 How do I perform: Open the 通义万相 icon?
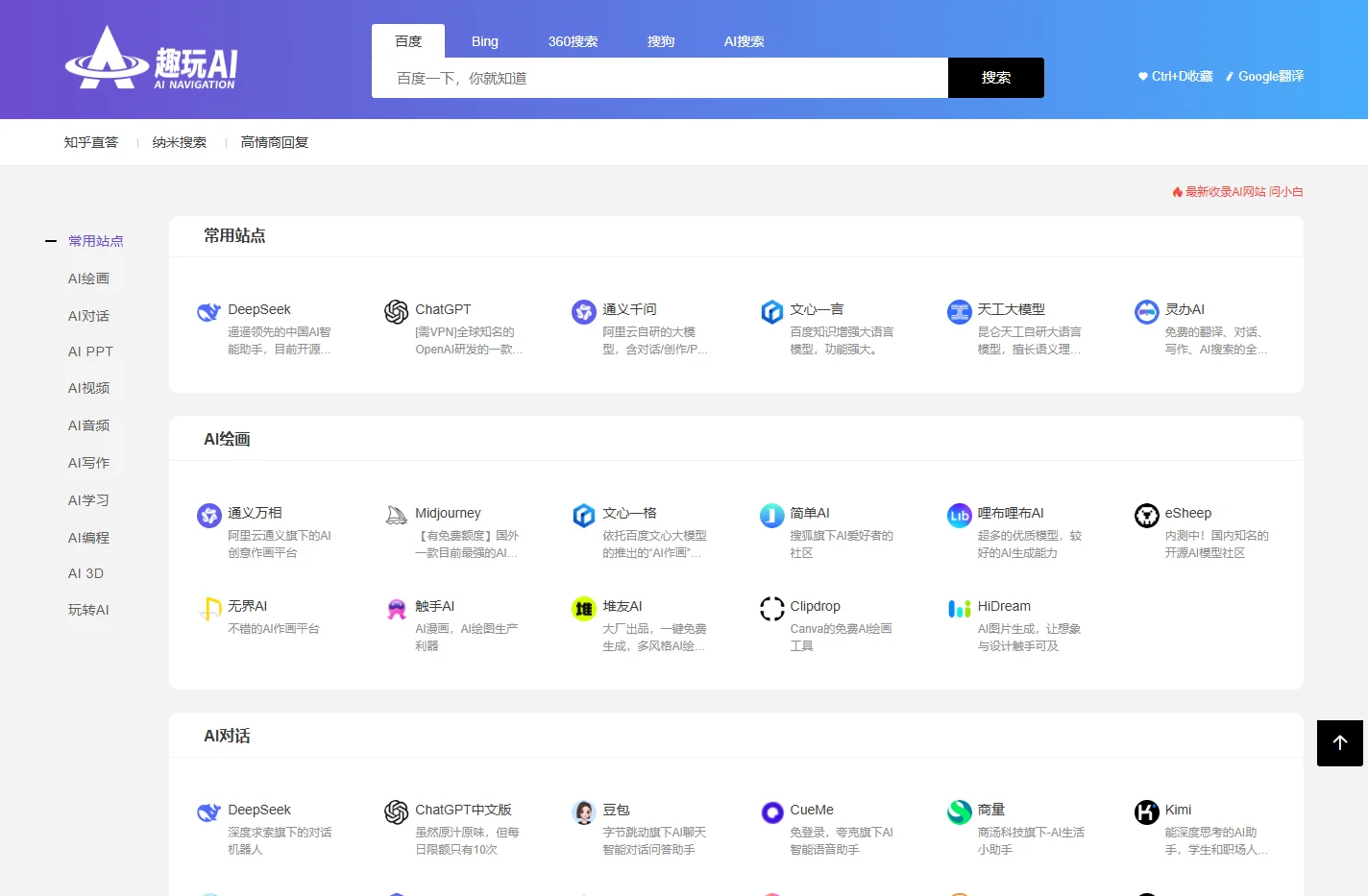click(208, 516)
